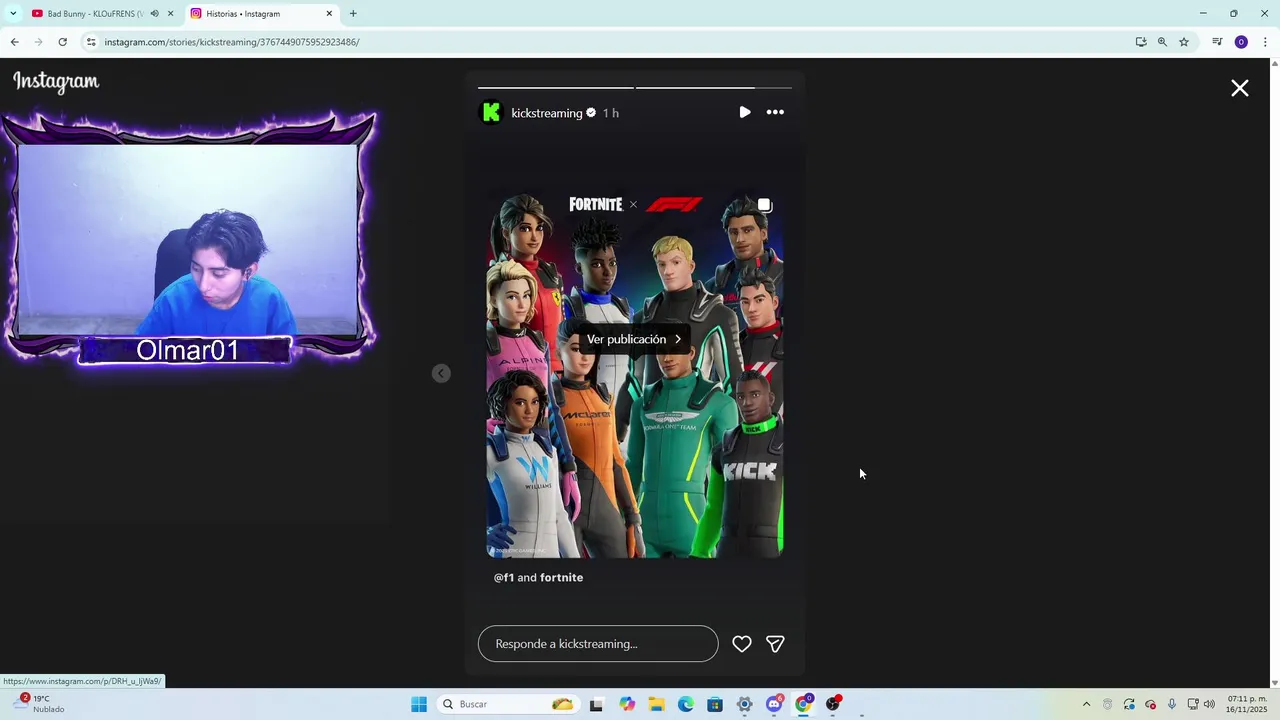
Task: Open Task View on the taskbar
Action: [x=596, y=705]
